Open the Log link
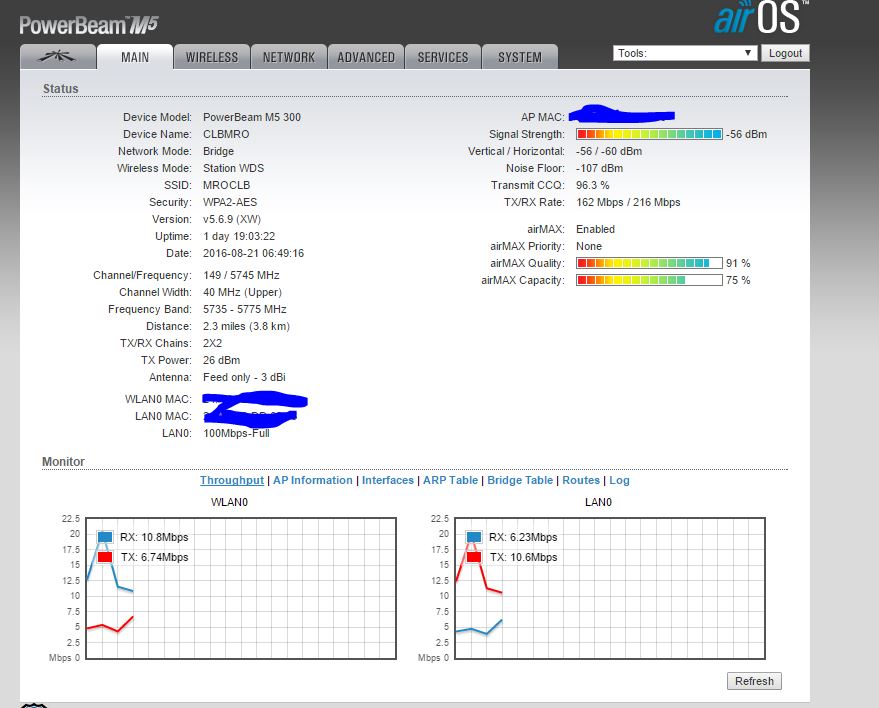Viewport: 879px width, 708px height. click(619, 480)
